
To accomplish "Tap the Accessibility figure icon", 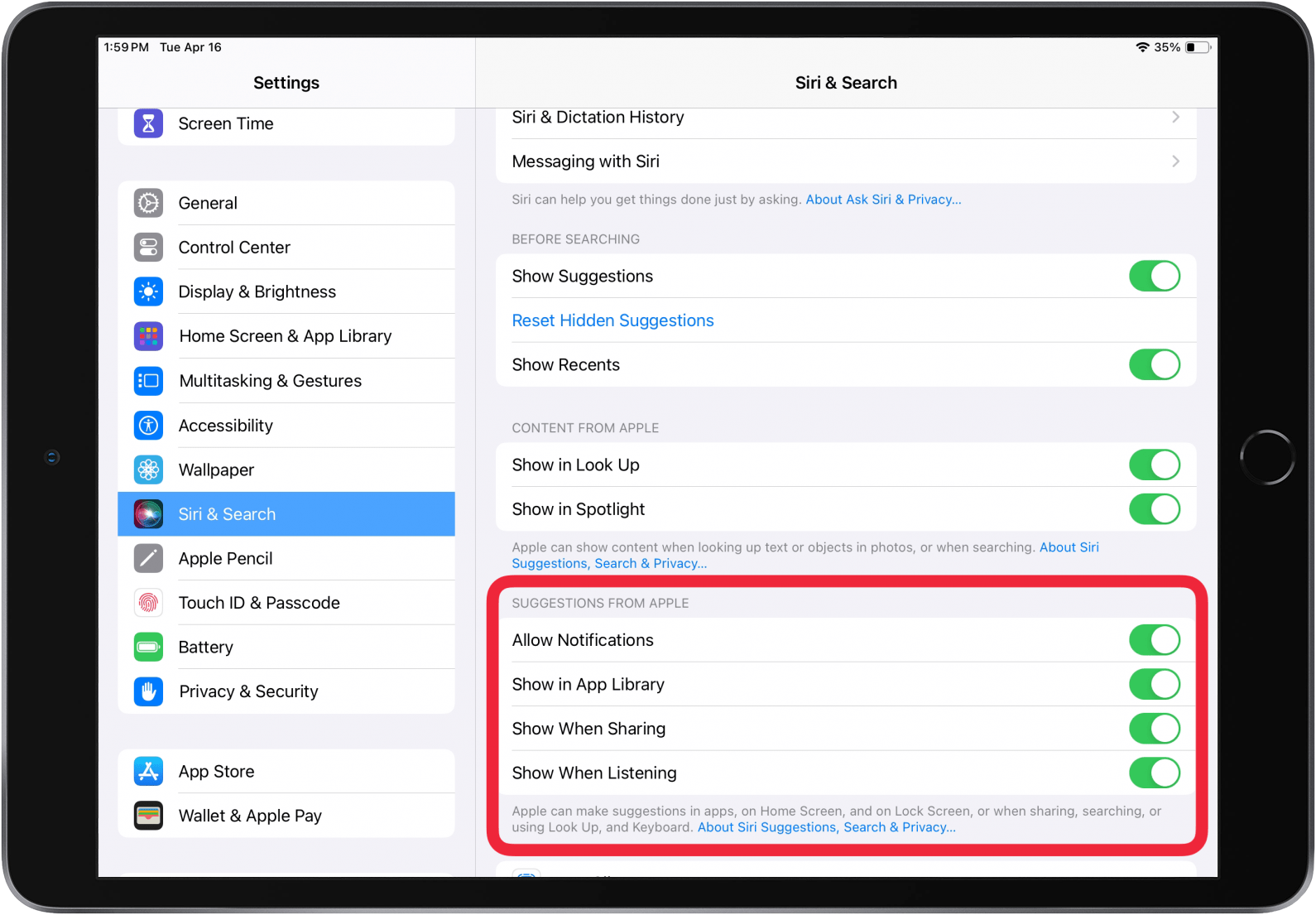I will (x=148, y=426).
